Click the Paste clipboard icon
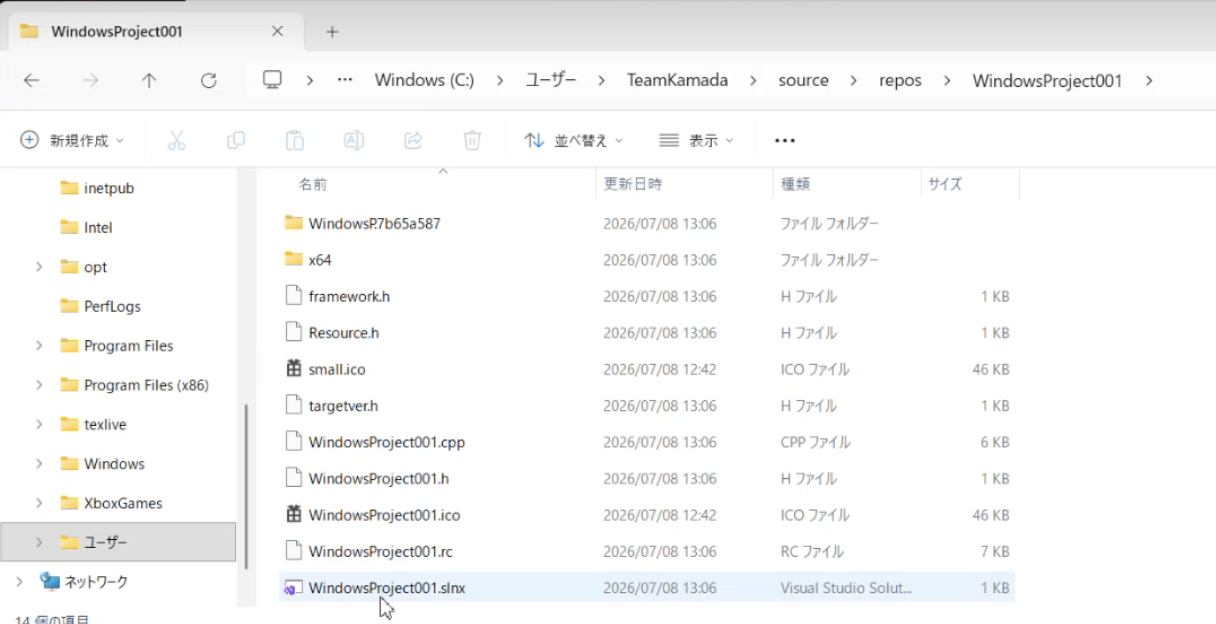The image size is (1216, 624). coord(295,141)
